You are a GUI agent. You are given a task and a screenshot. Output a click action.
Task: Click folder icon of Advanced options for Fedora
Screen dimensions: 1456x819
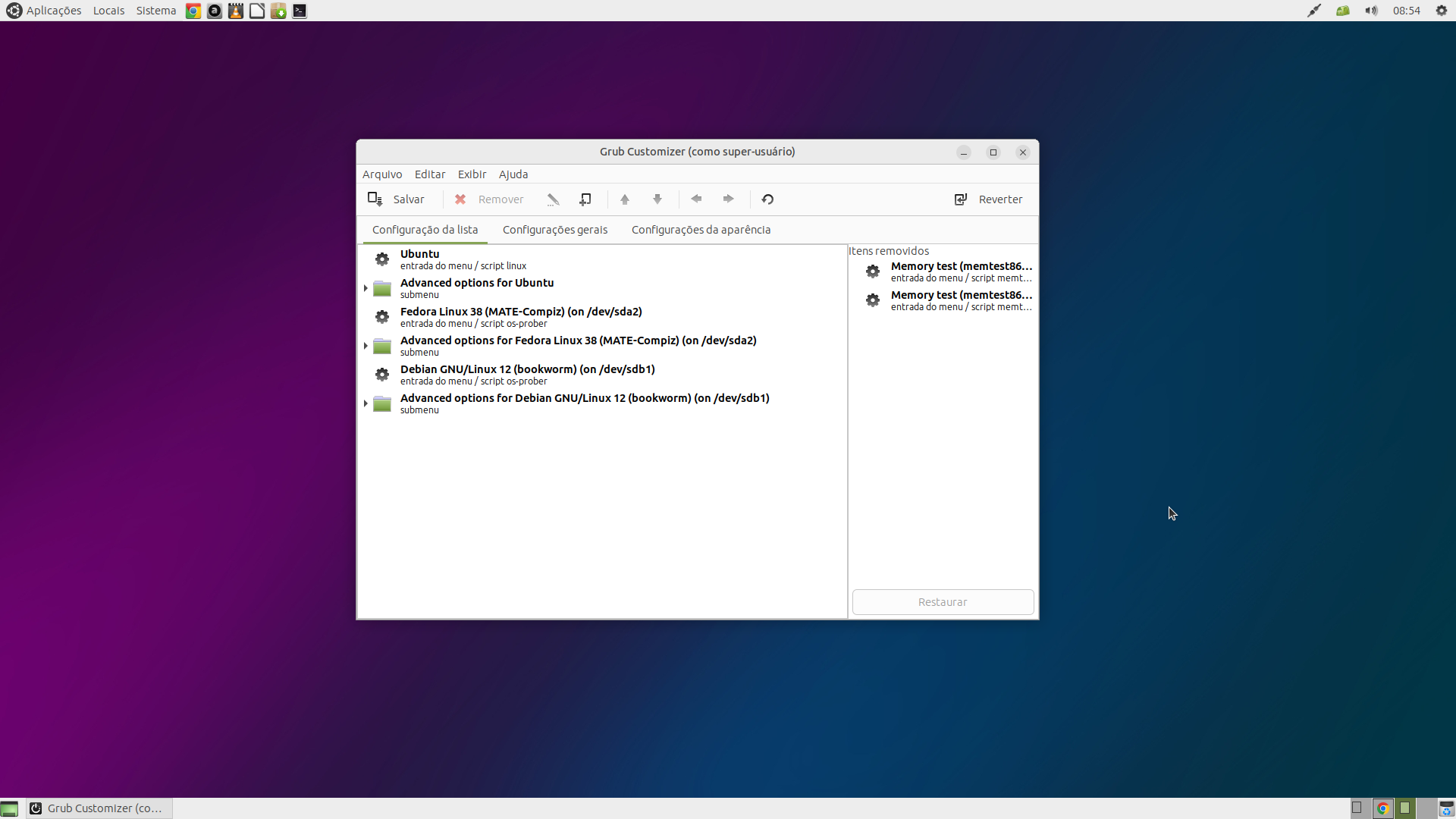[x=382, y=346]
